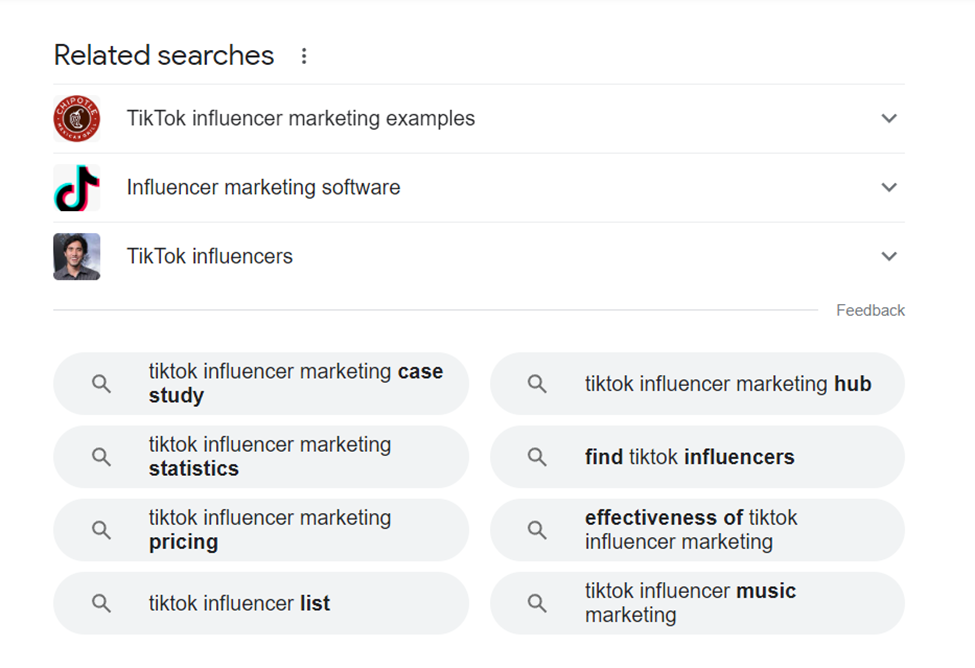
Task: Click the three-dot options icon beside Related searches
Action: 304,57
